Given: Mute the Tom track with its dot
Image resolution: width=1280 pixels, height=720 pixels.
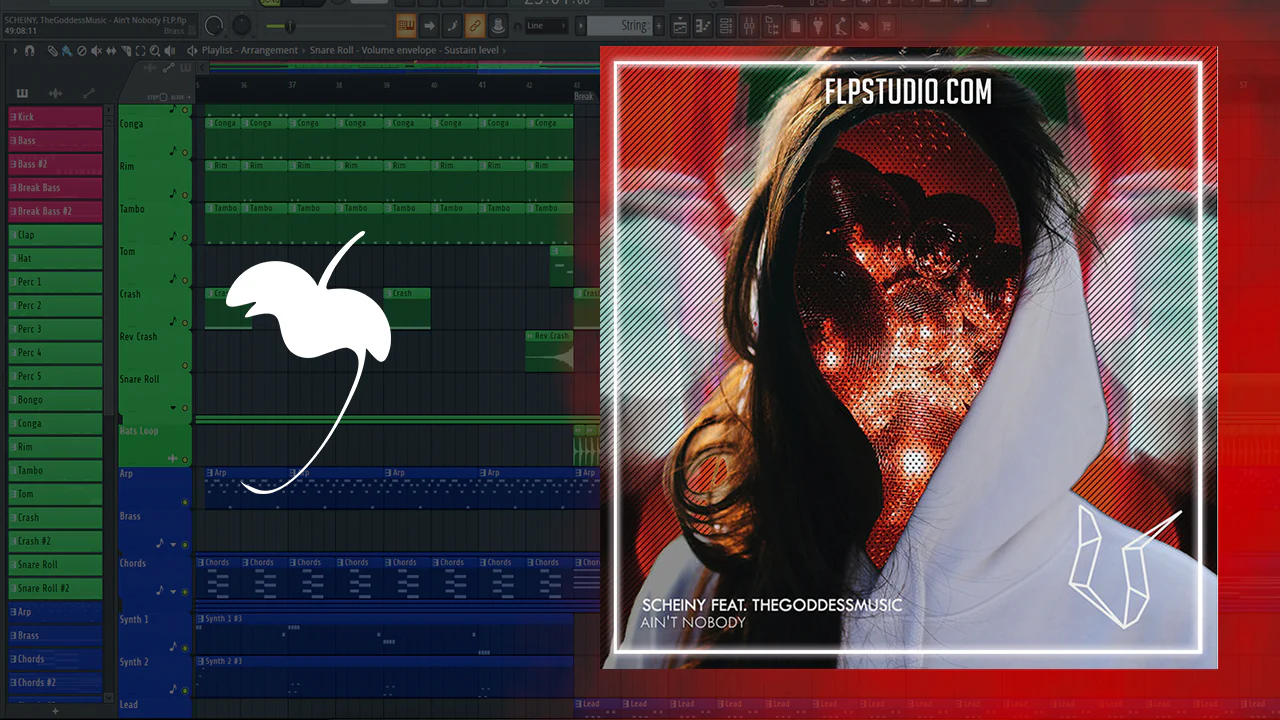Looking at the screenshot, I should [x=185, y=280].
